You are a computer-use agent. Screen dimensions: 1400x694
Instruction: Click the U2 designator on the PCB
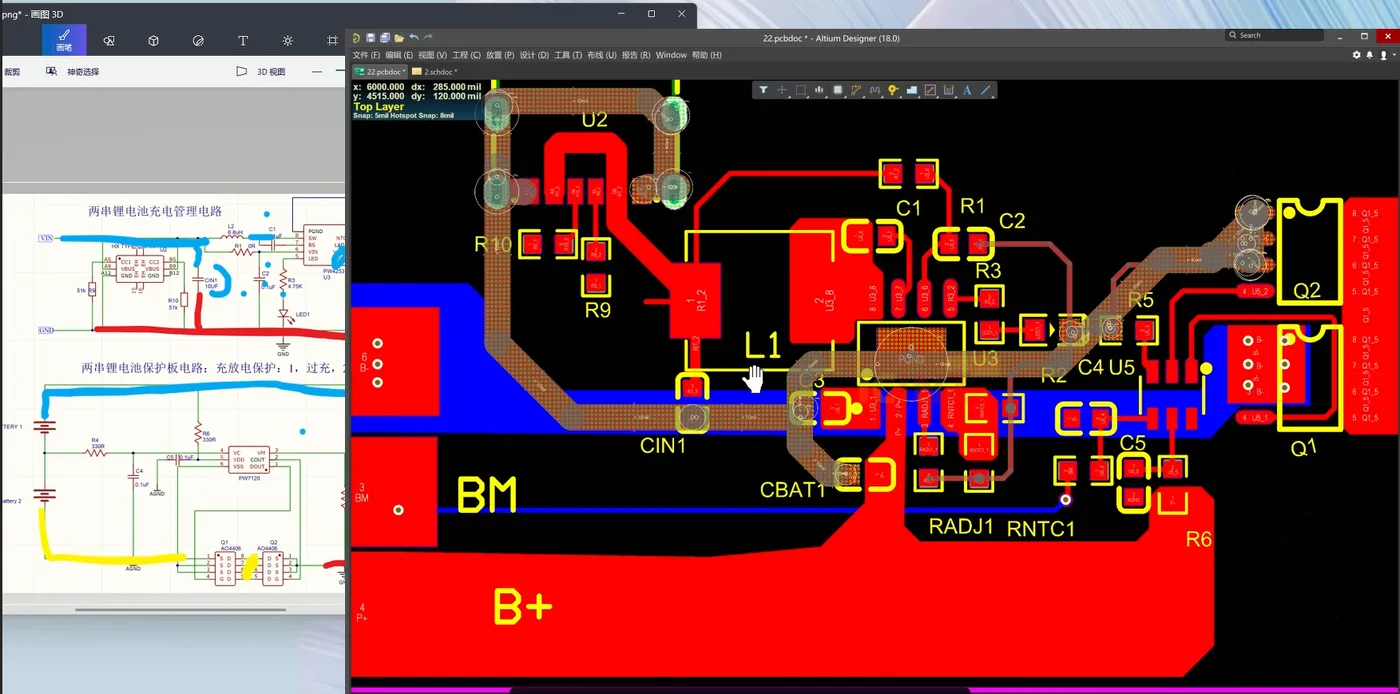point(594,119)
